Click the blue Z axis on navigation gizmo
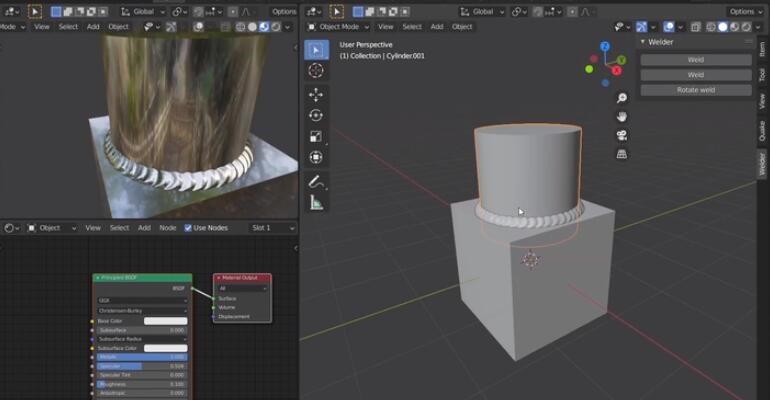Viewport: 770px width, 400px height. click(x=605, y=46)
